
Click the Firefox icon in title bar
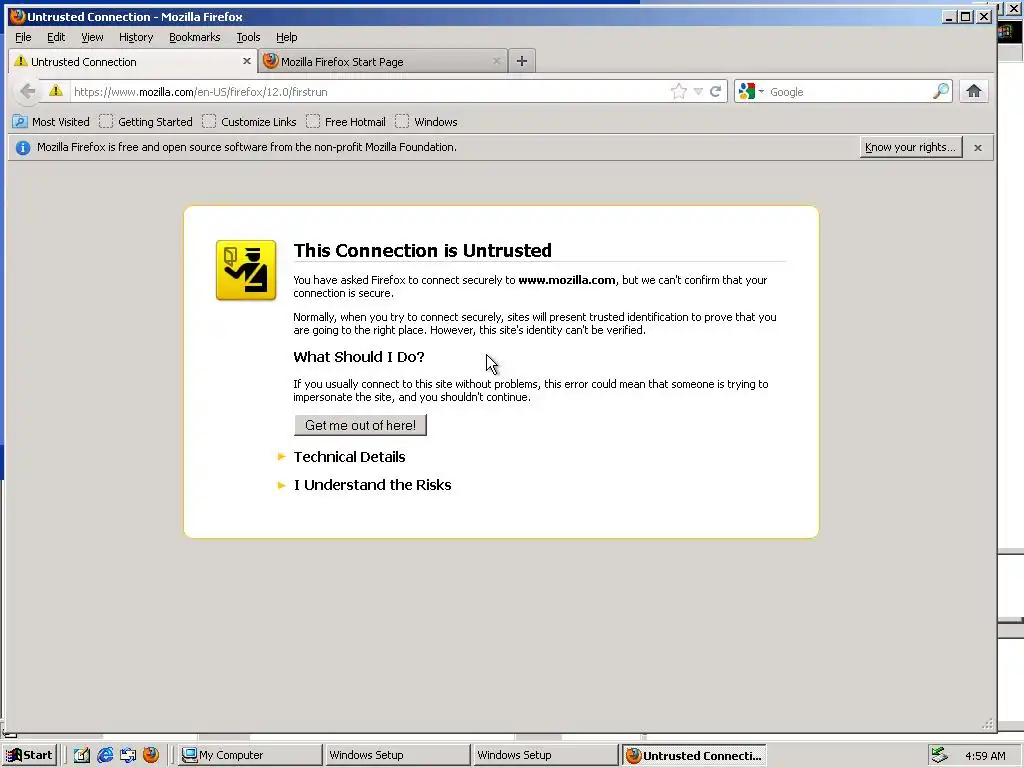pos(17,16)
